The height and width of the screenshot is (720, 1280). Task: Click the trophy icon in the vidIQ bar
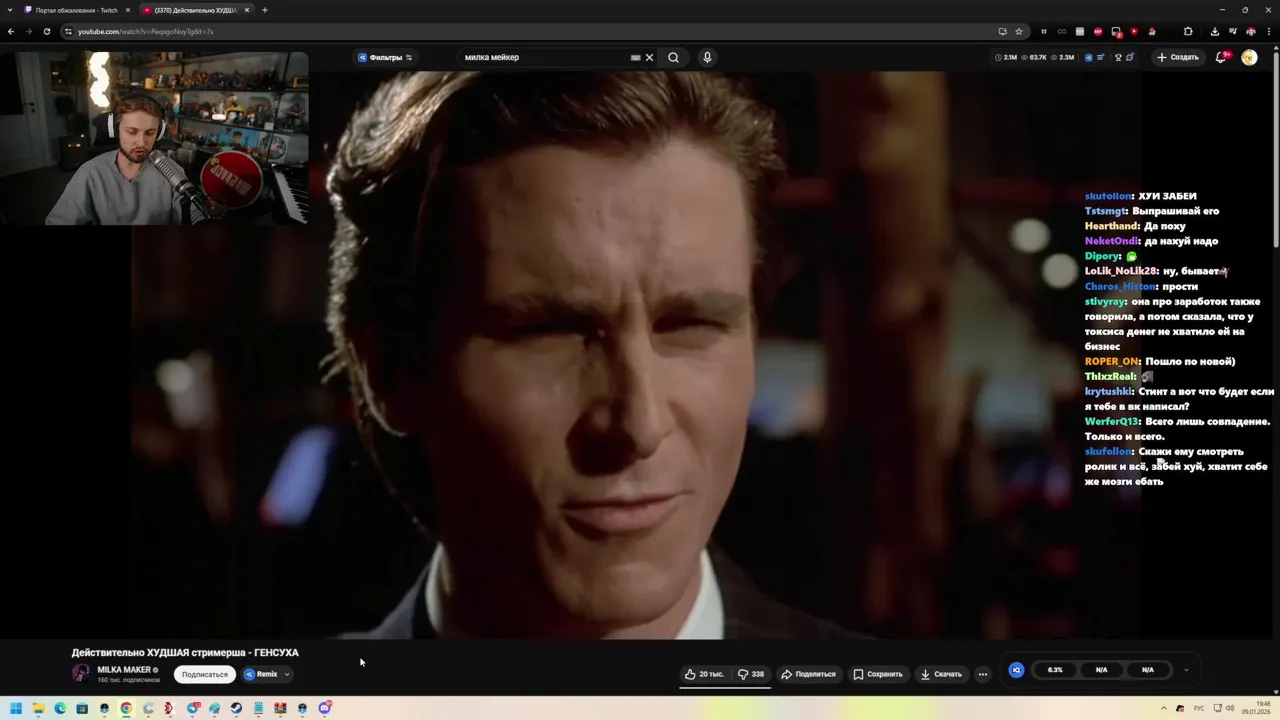[1118, 57]
